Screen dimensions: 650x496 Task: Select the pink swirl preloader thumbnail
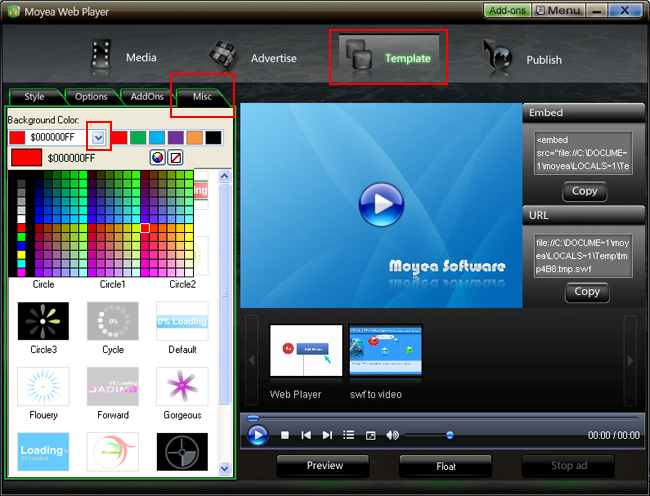(x=113, y=452)
